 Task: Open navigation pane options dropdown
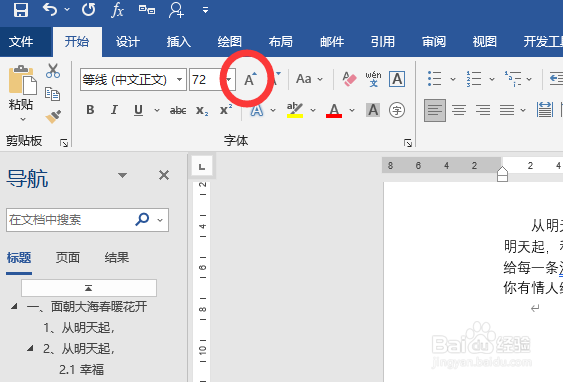click(x=122, y=175)
